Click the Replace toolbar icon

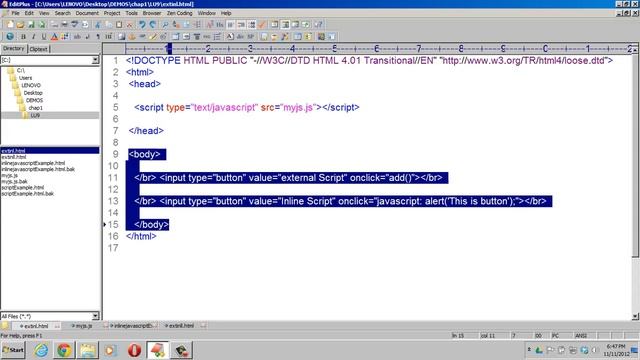pos(176,24)
